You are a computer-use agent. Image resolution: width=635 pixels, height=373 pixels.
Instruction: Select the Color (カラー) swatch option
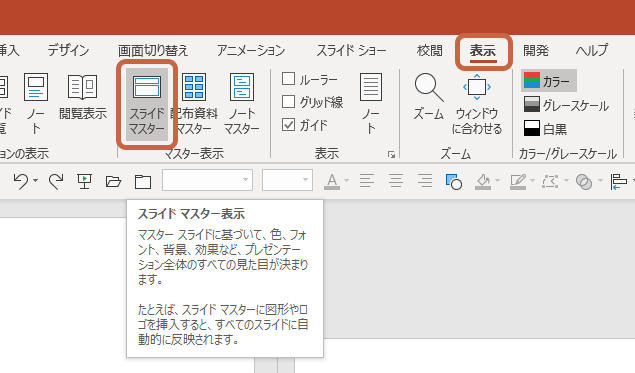coord(548,81)
